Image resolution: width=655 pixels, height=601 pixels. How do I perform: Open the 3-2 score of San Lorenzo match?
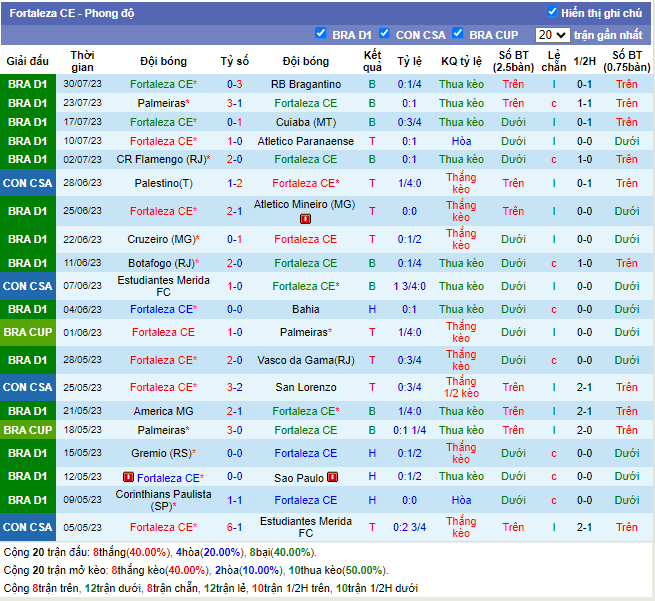pos(235,387)
